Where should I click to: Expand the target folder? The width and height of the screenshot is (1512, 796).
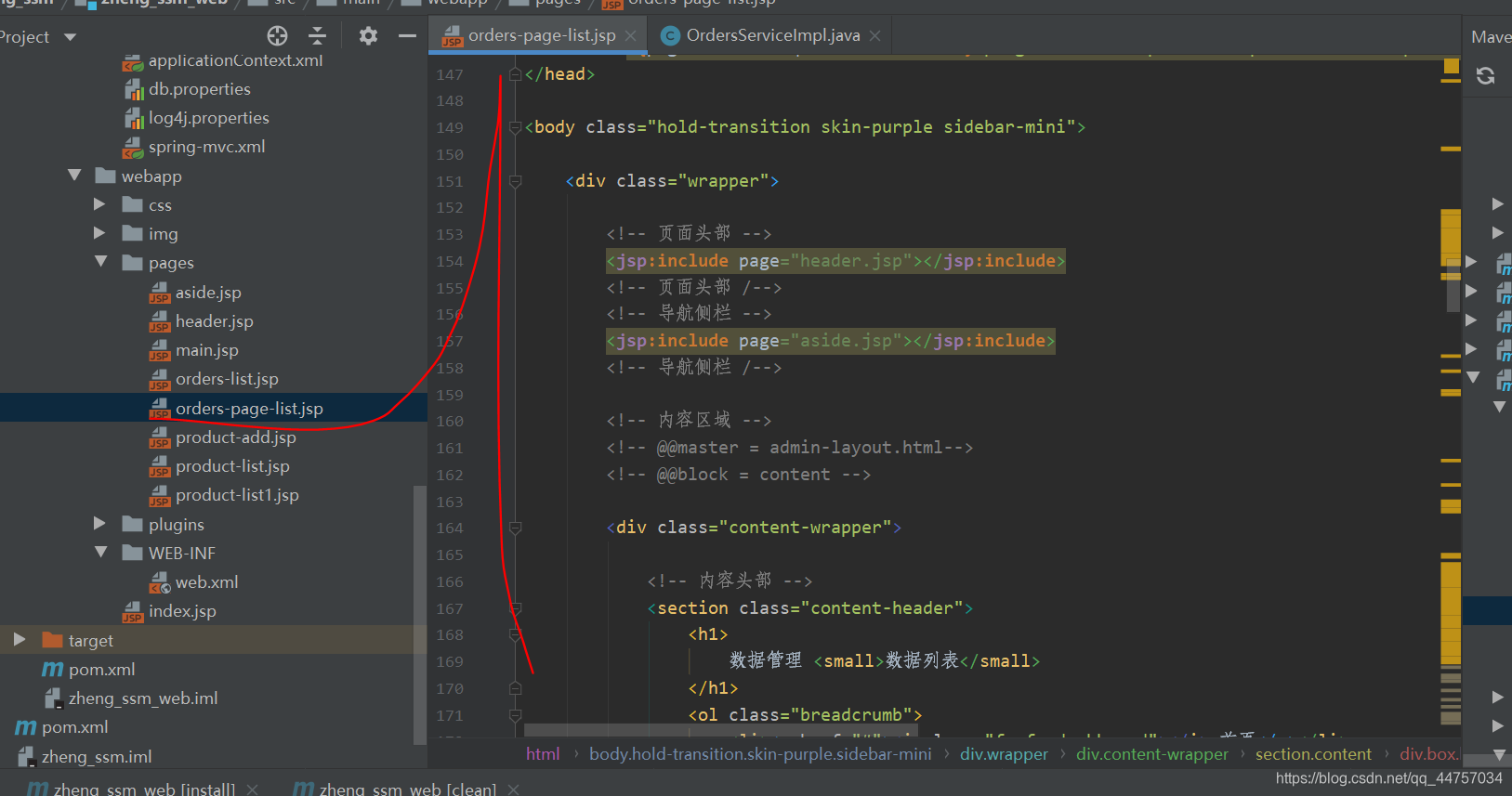point(20,640)
